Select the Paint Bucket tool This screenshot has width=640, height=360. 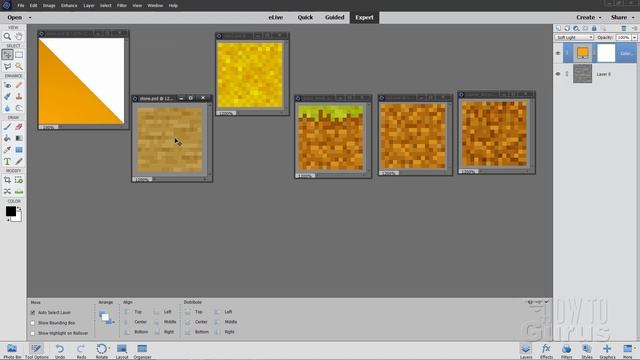point(7,138)
